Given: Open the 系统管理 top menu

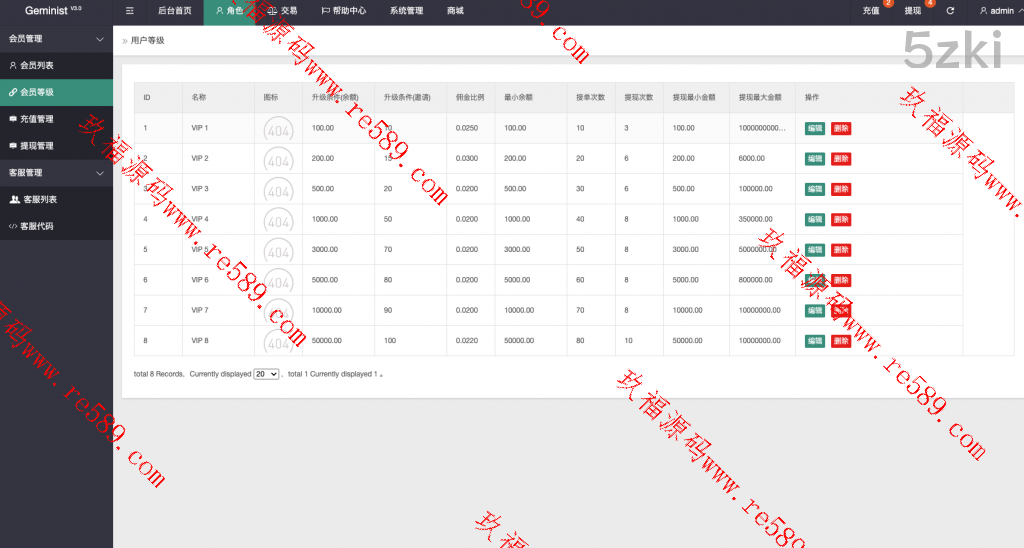Looking at the screenshot, I should tap(406, 11).
